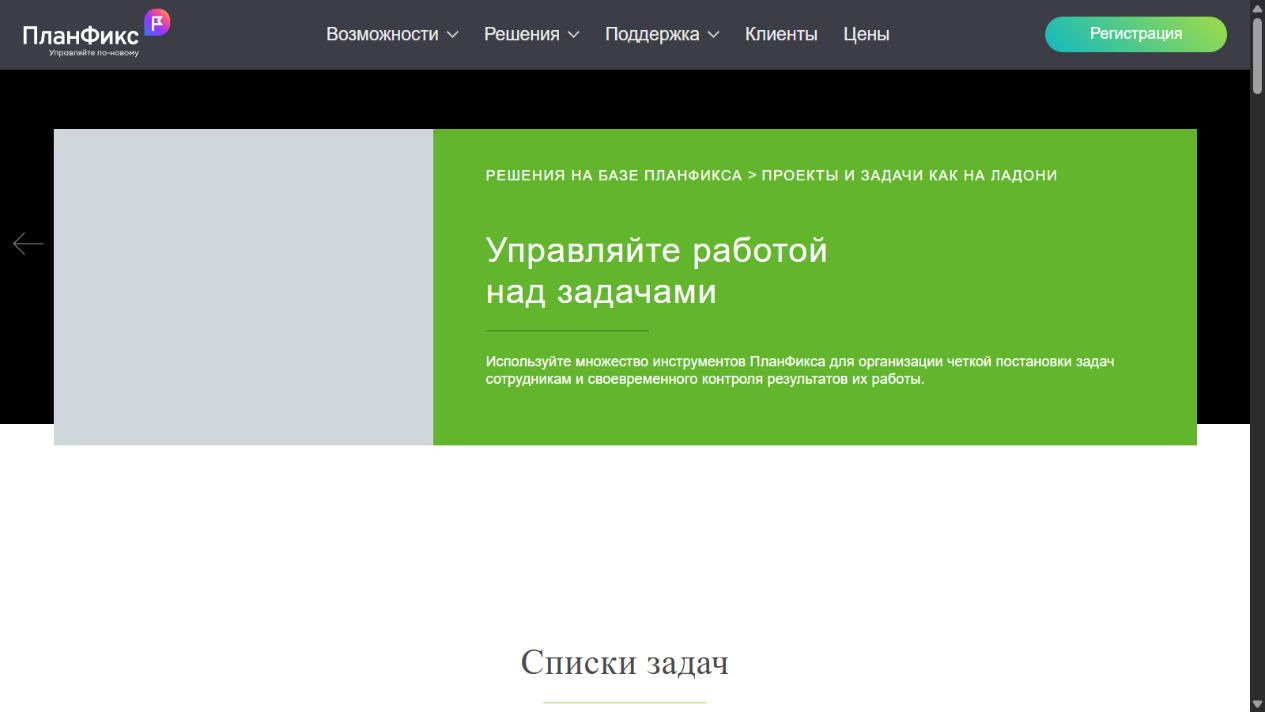Click the page scrollbar thumb

1257,56
